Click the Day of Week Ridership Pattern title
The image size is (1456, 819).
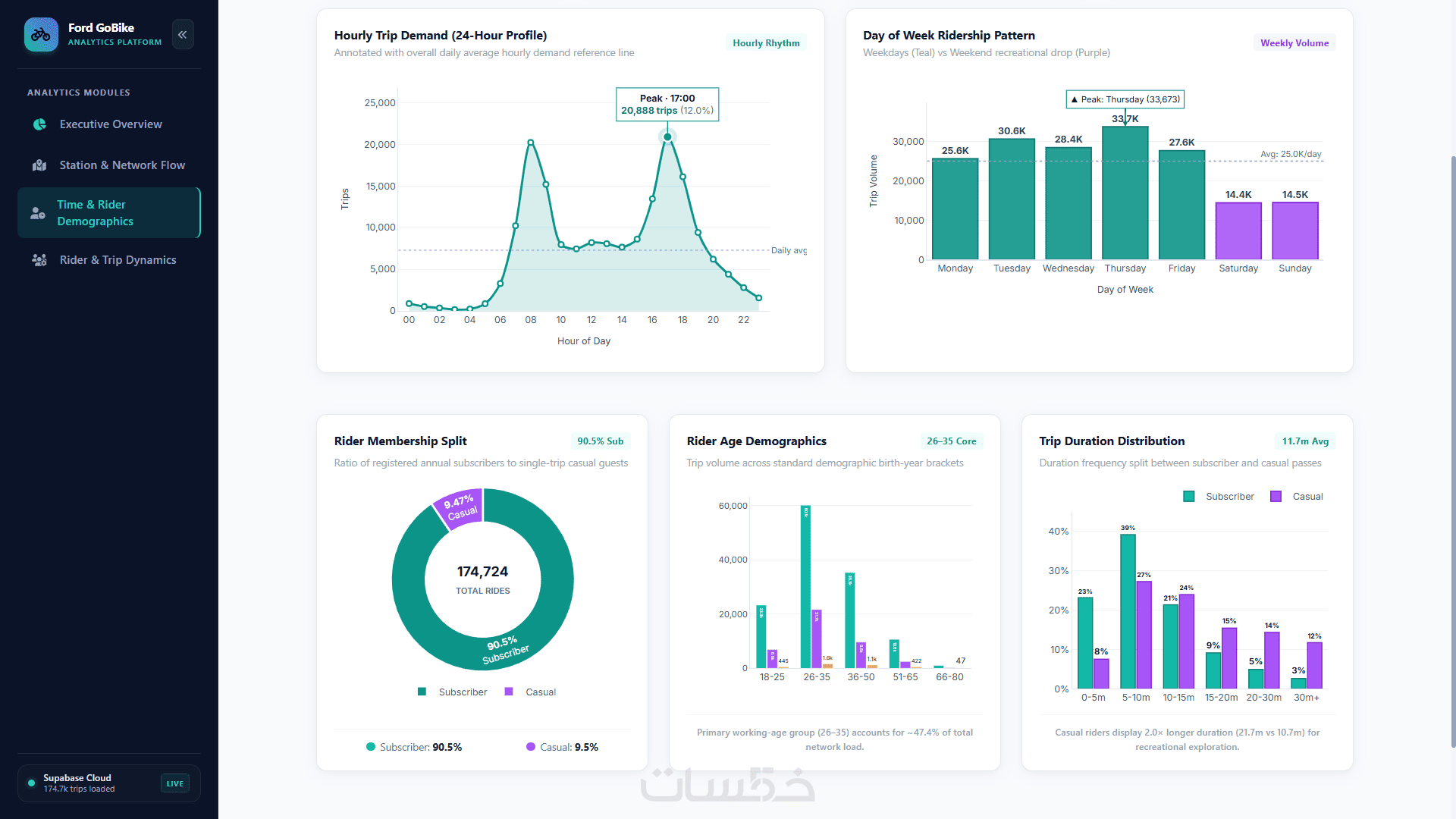[x=949, y=36]
